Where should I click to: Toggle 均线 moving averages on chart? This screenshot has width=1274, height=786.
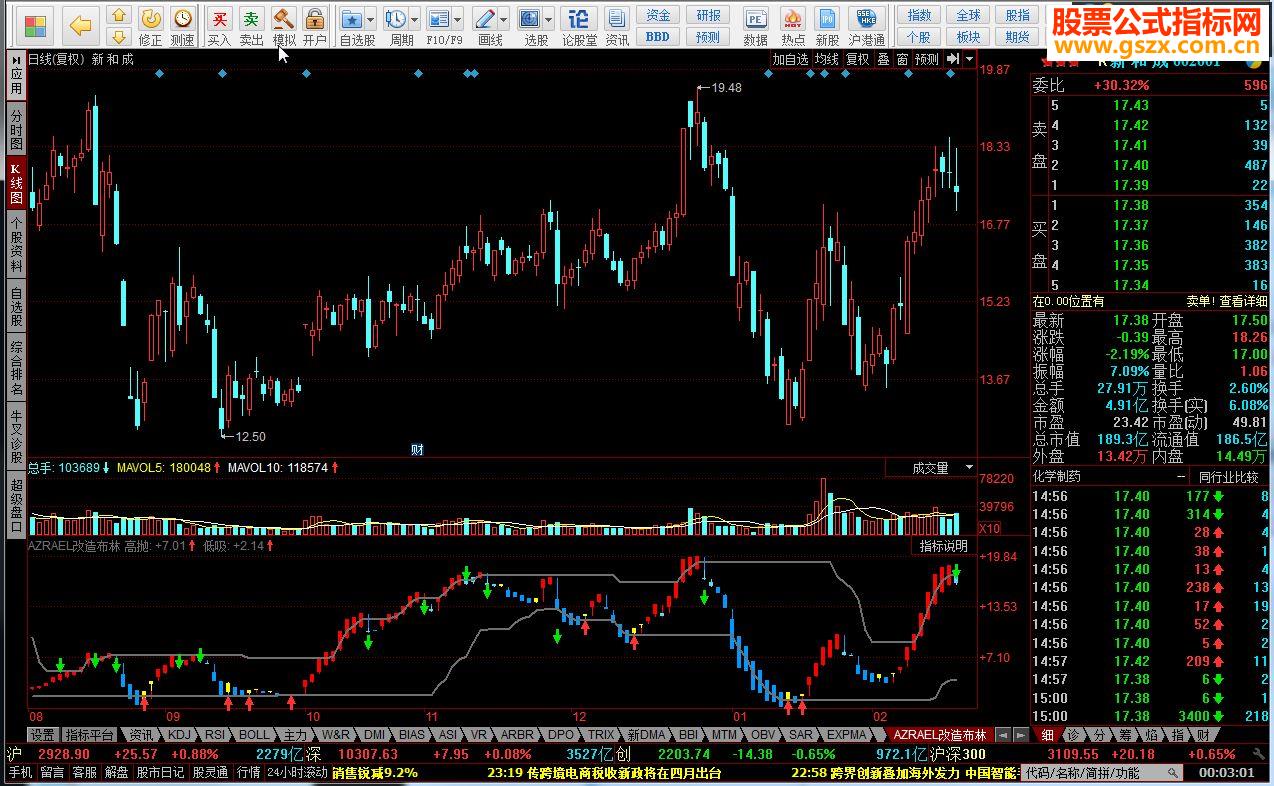(x=826, y=59)
